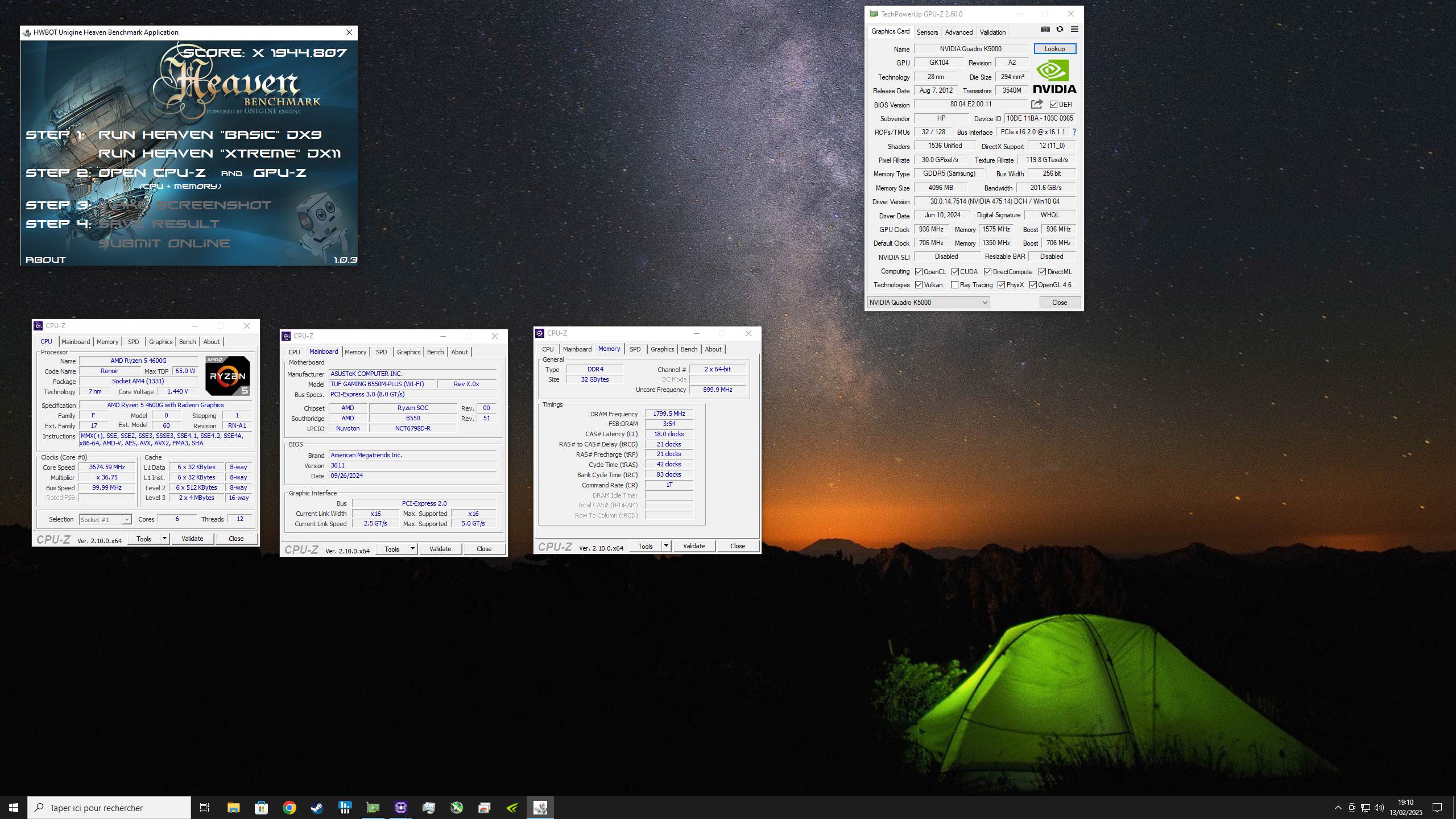Open the green globe app on the taskbar
The width and height of the screenshot is (1456, 819).
pos(457,808)
